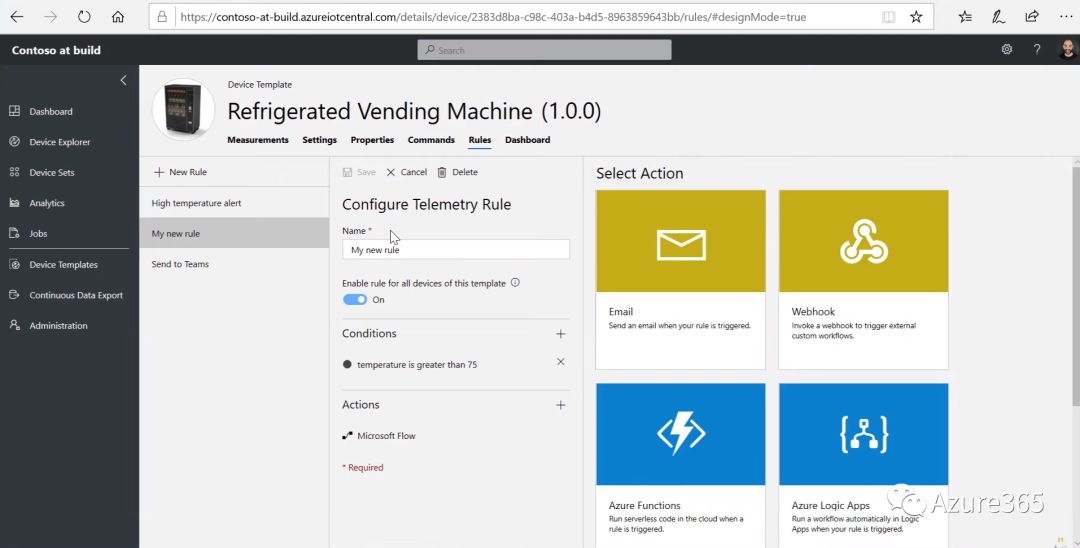Select the High temperature alert rule
This screenshot has width=1080, height=548.
click(197, 203)
